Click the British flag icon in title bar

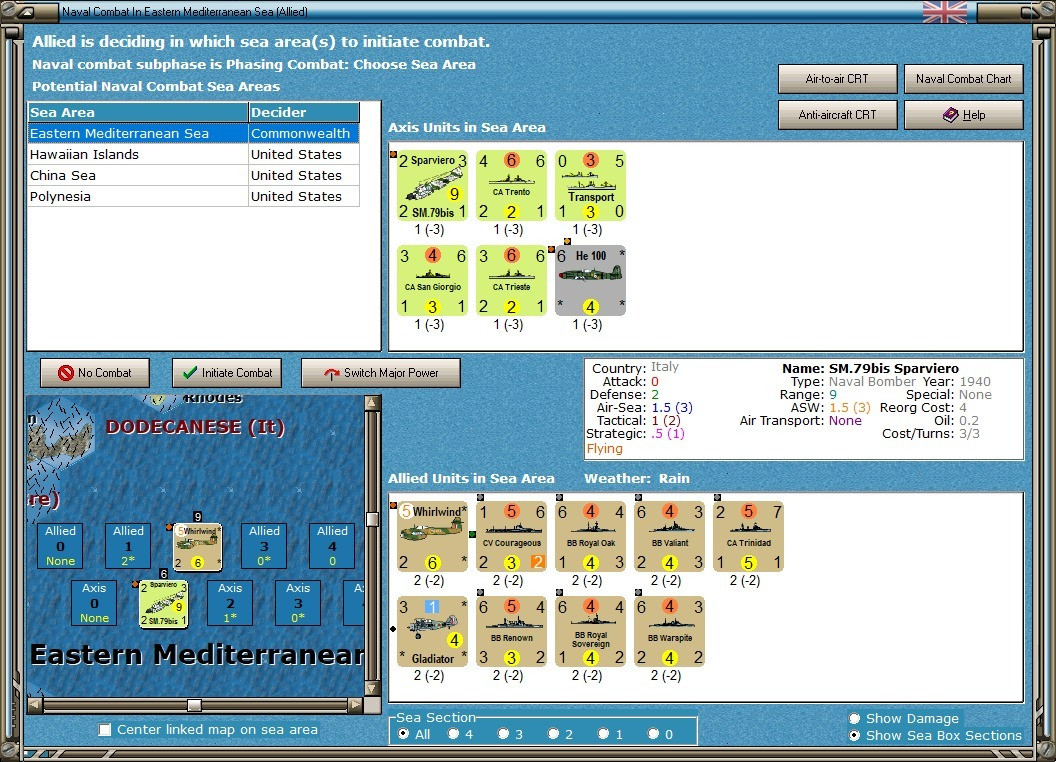(x=944, y=11)
